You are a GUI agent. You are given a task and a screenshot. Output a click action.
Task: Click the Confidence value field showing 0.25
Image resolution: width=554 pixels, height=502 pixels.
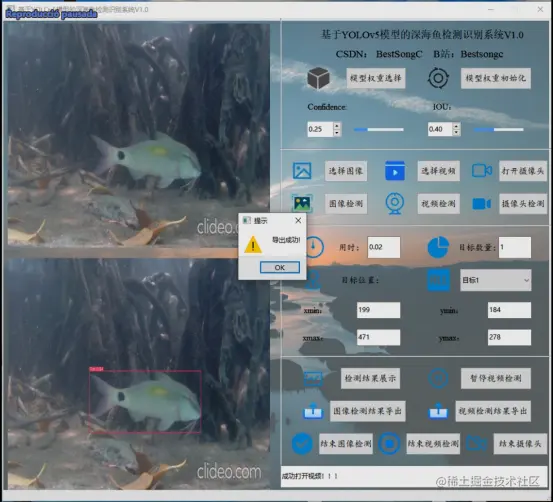tap(320, 129)
